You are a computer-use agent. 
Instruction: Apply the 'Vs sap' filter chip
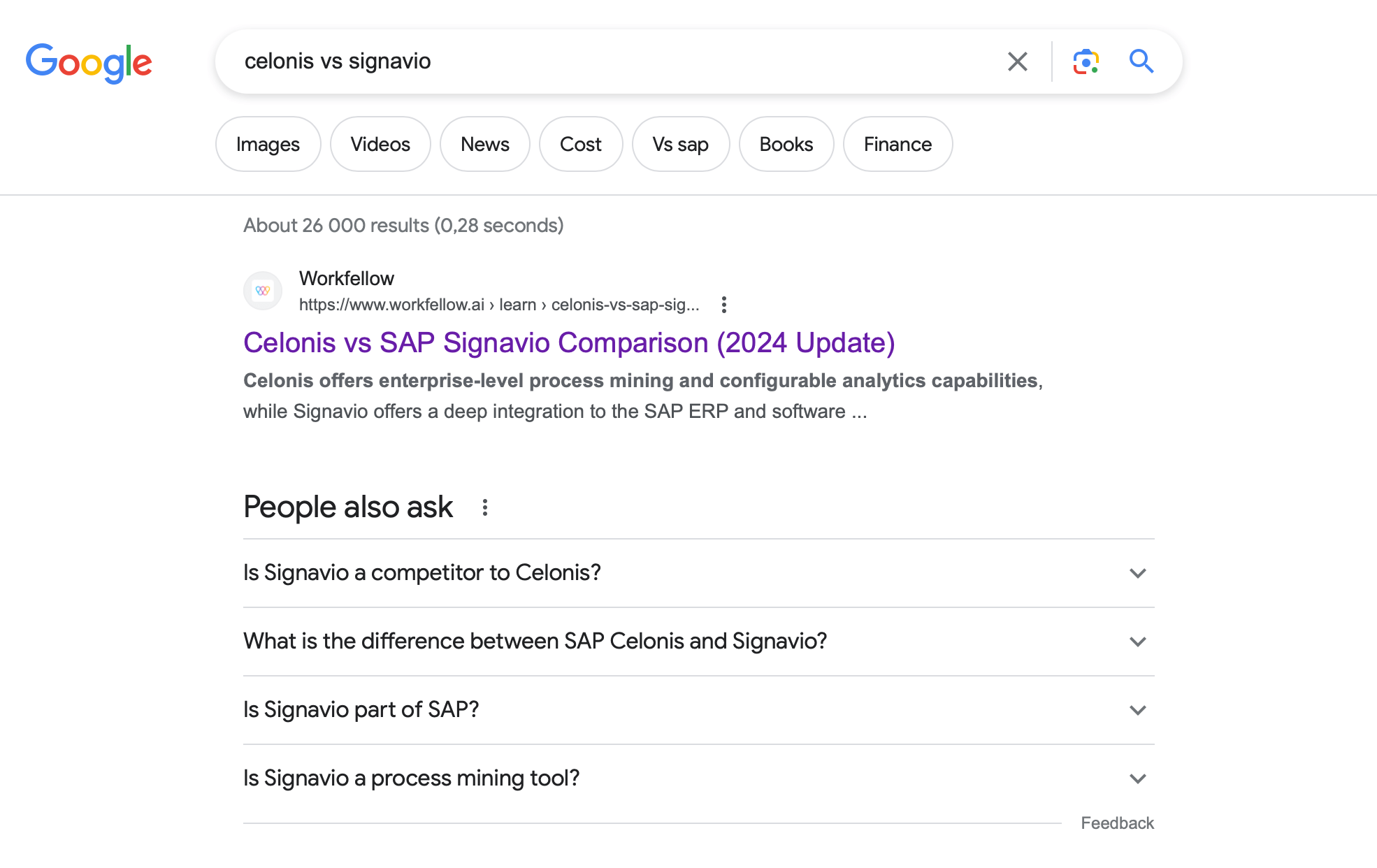[680, 144]
